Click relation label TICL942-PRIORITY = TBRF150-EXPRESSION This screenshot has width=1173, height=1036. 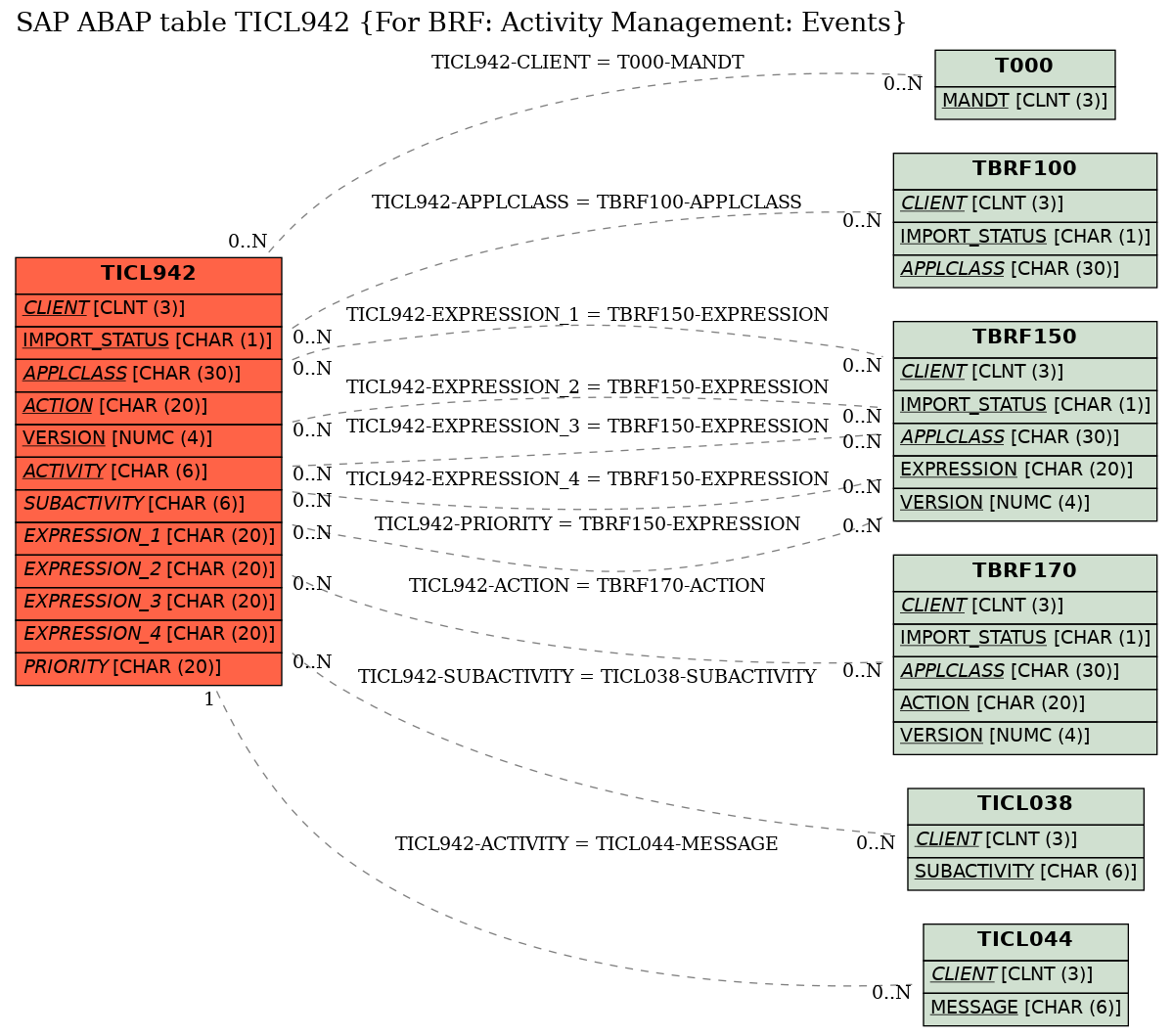[587, 524]
